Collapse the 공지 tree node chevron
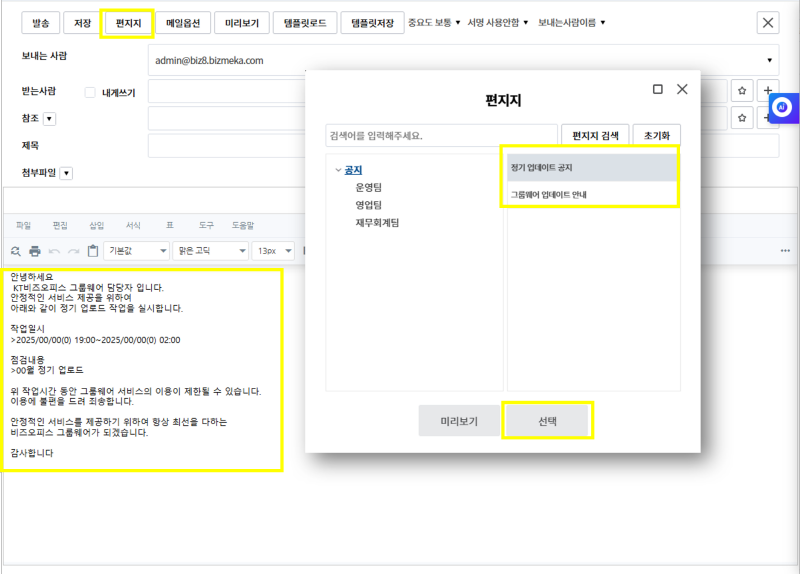Viewport: 800px width, 574px height. pos(338,170)
